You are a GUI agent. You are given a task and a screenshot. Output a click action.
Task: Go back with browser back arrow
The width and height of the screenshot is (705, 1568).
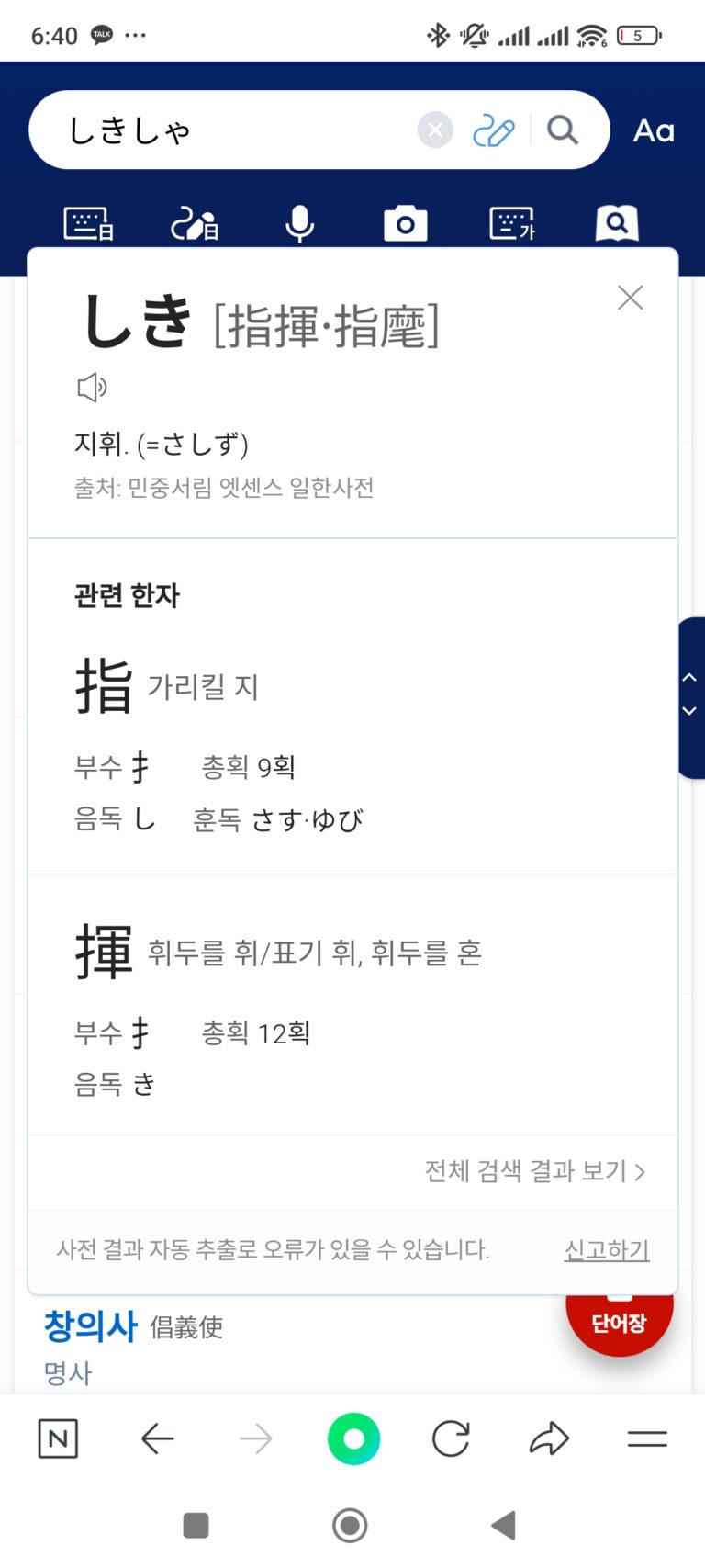(x=158, y=1438)
